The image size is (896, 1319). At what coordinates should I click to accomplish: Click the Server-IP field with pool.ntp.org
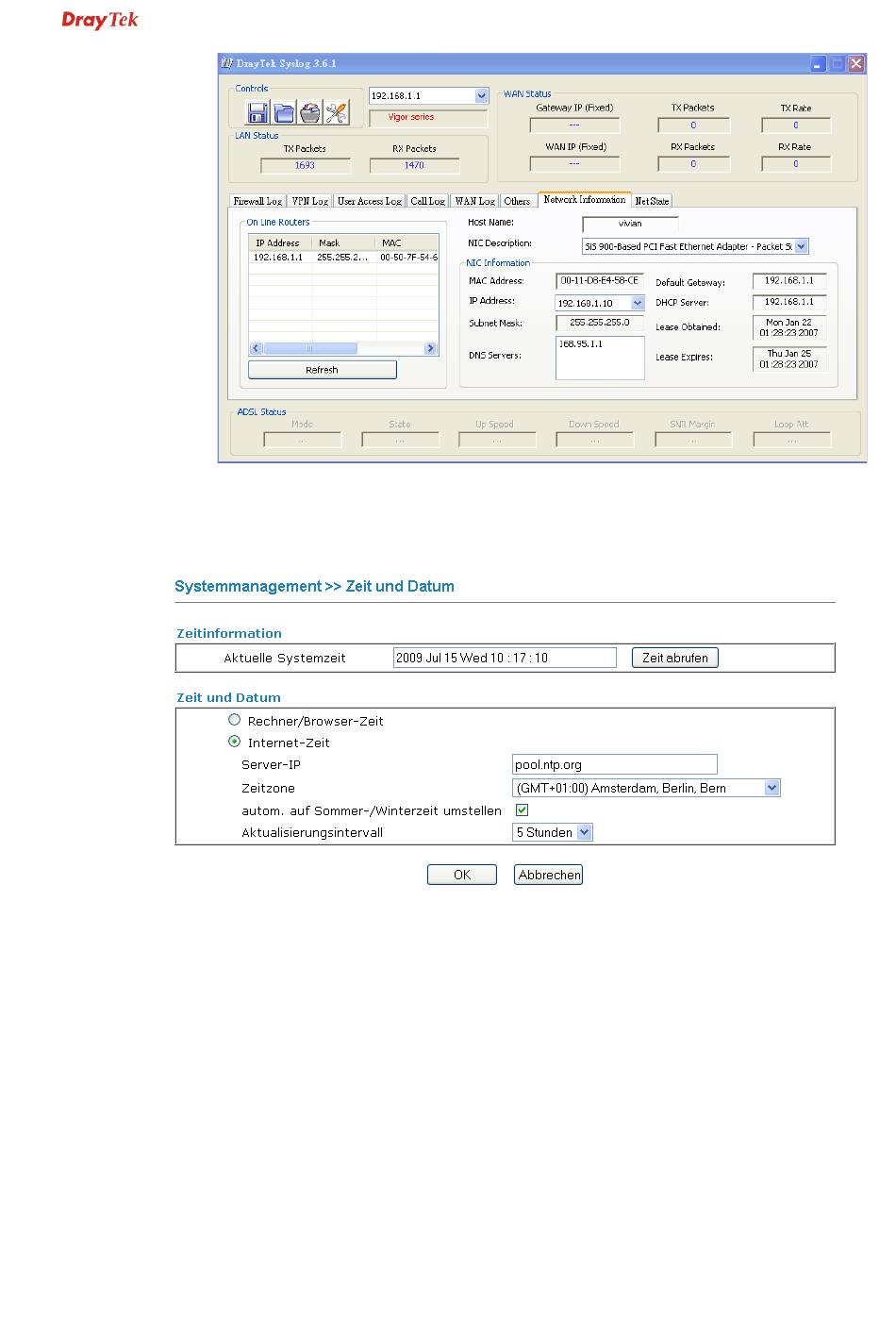click(615, 764)
